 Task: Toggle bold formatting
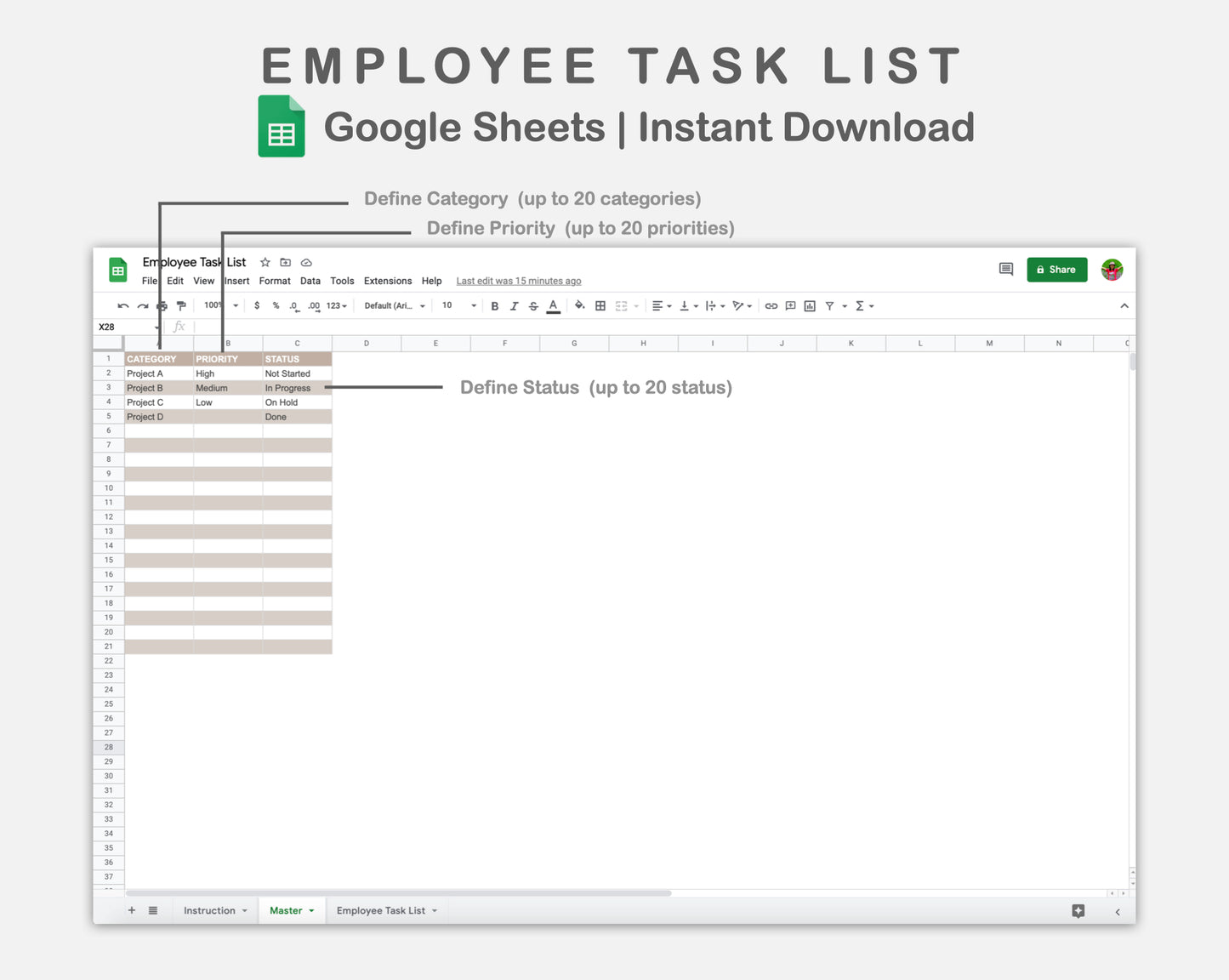(x=495, y=306)
